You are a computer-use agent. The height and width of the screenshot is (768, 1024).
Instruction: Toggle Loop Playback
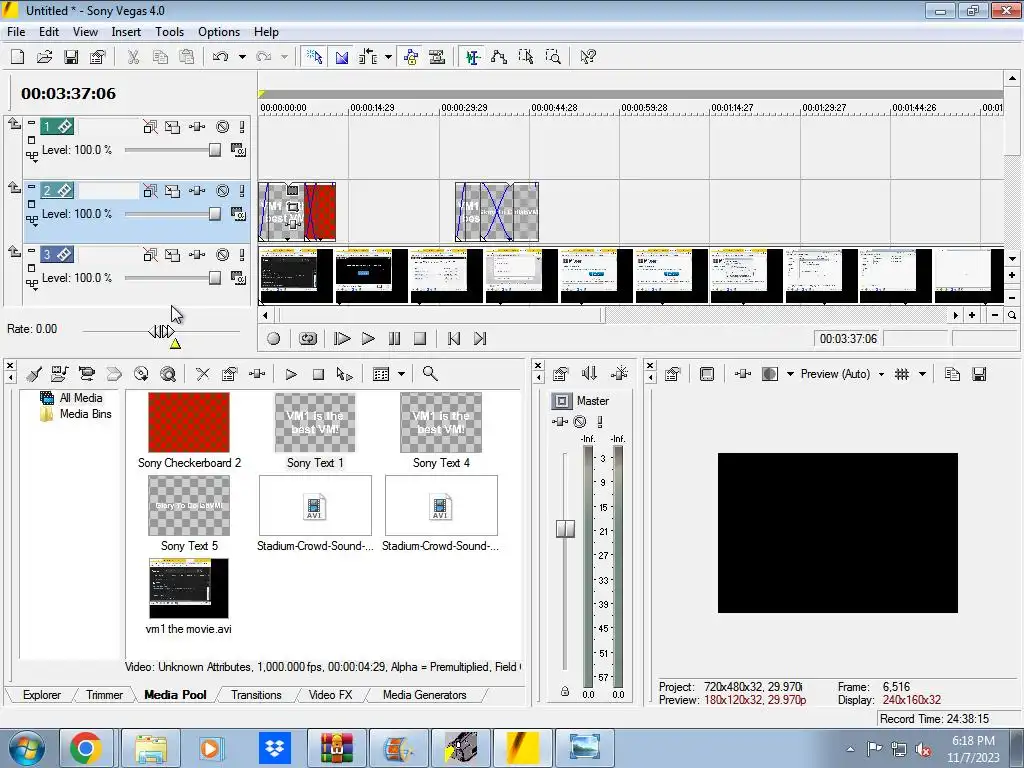click(x=308, y=338)
